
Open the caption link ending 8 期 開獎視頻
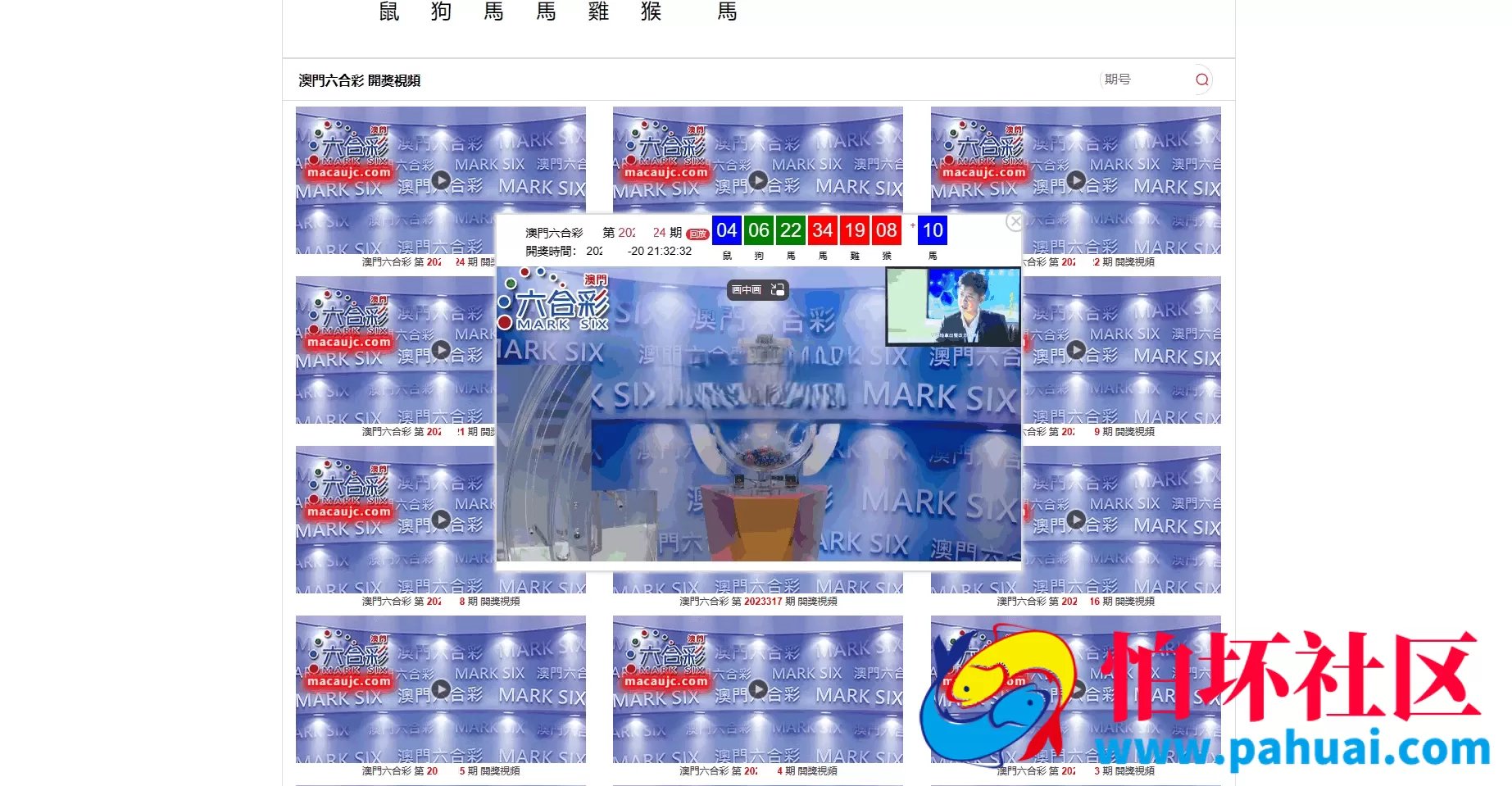pos(441,602)
